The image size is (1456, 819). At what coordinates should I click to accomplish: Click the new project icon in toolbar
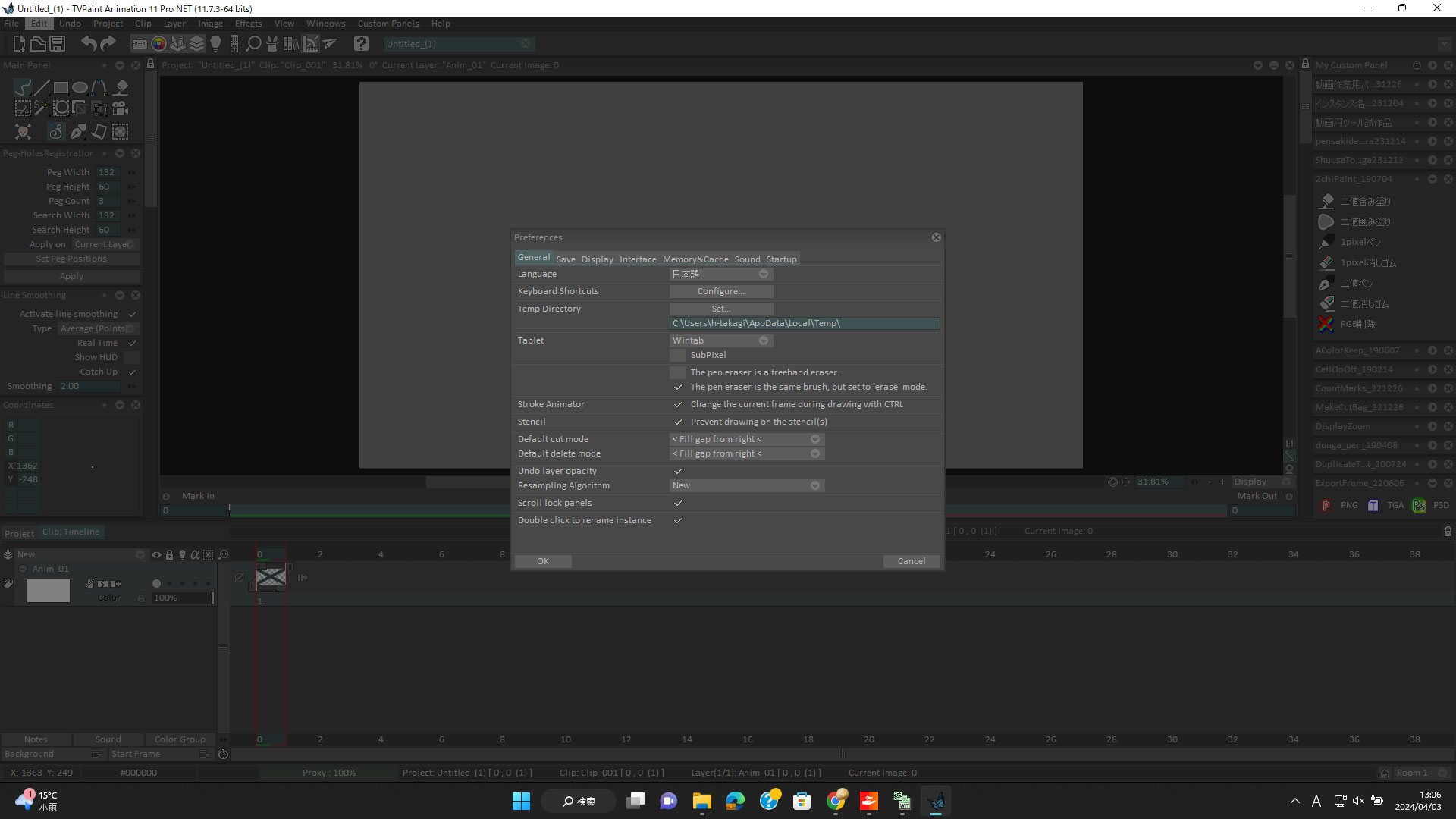pyautogui.click(x=20, y=44)
